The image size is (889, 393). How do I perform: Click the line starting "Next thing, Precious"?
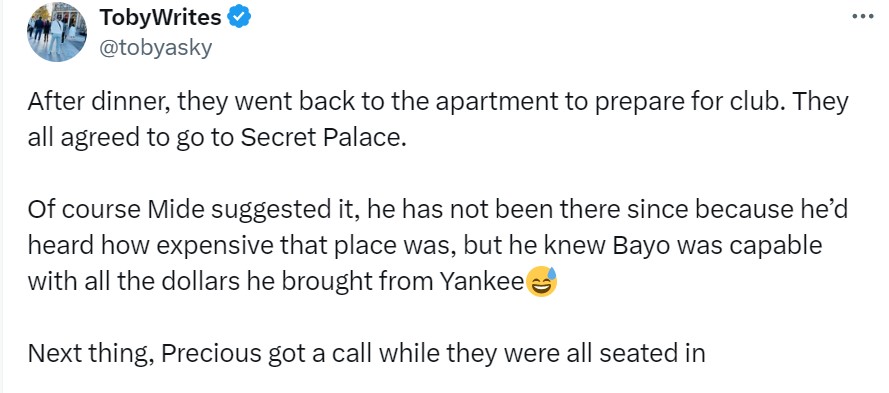(x=366, y=353)
